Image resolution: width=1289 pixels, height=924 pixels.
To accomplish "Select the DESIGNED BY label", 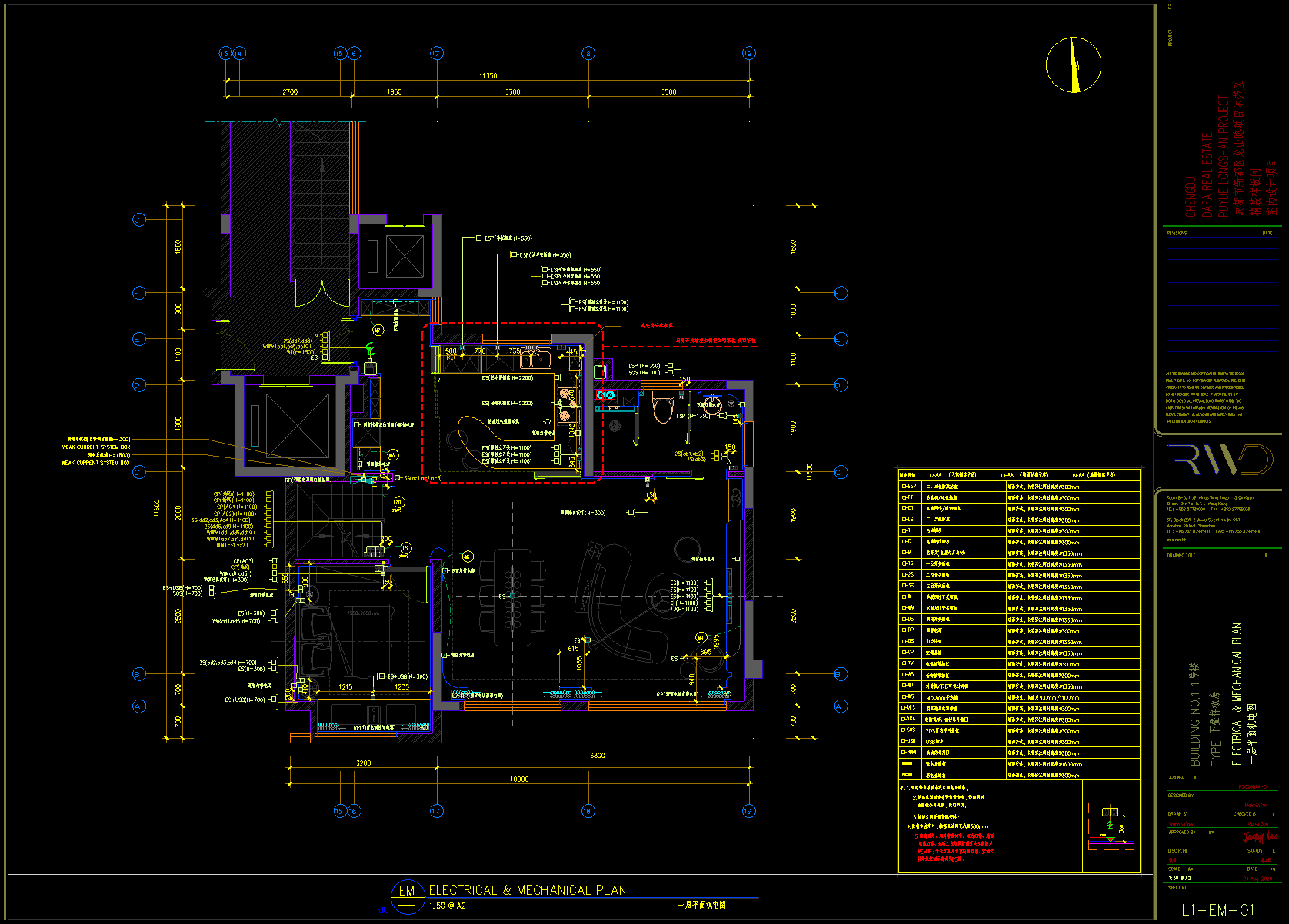I will [x=1181, y=796].
